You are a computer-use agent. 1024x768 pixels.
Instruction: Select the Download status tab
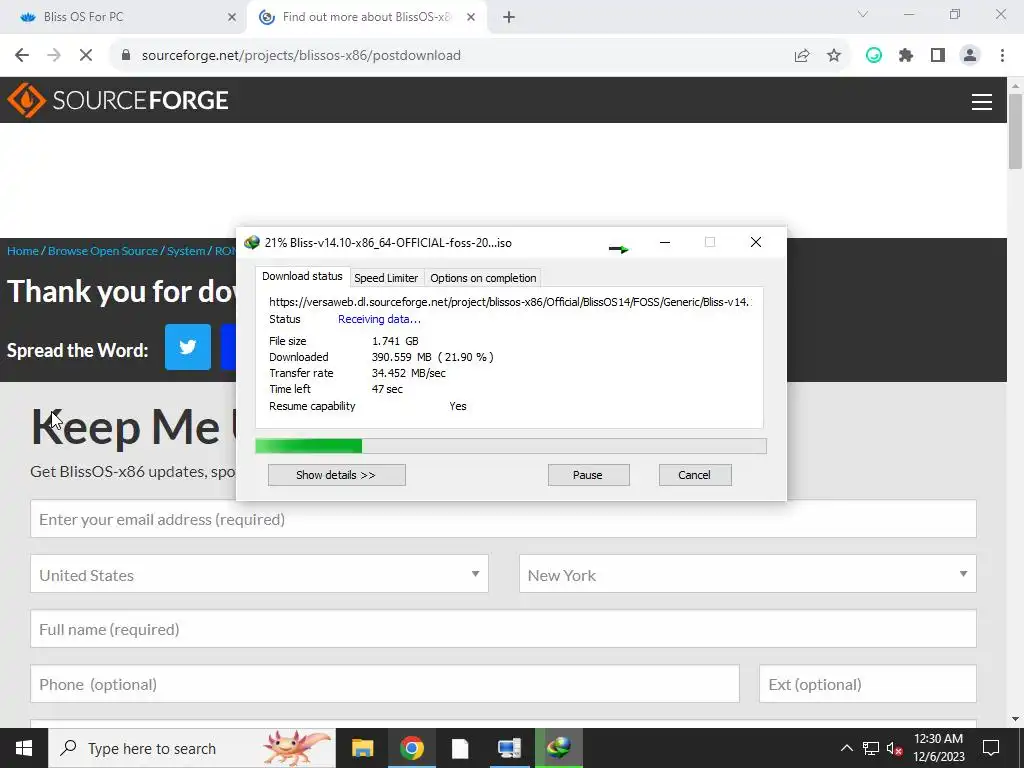point(302,276)
